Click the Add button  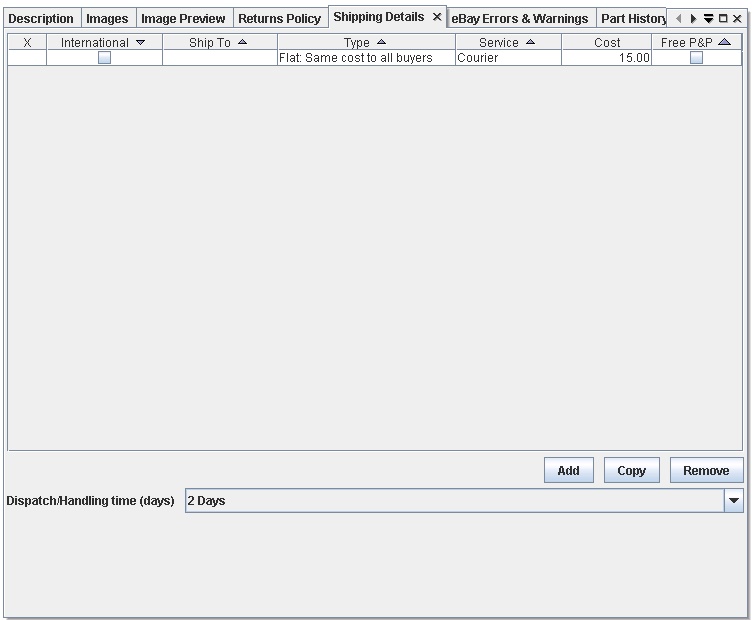point(568,471)
